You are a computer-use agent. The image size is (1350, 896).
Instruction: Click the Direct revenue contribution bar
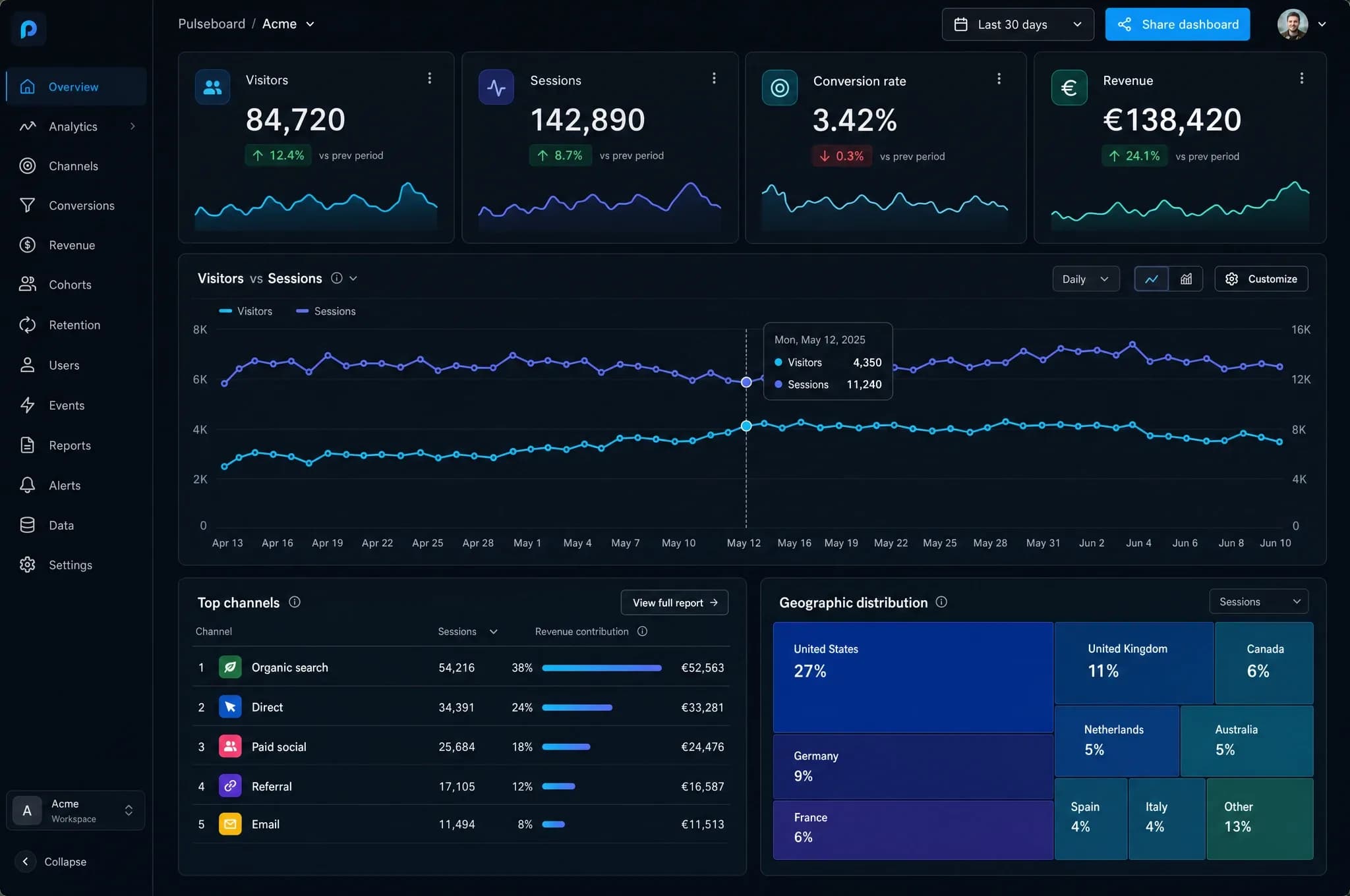coord(577,708)
